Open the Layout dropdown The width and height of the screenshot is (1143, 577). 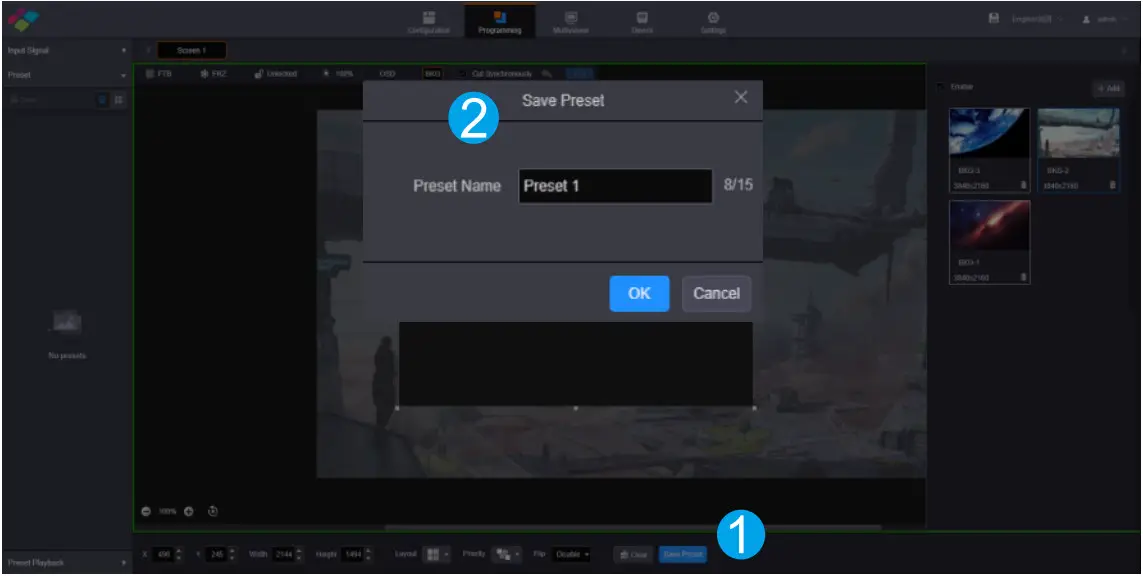pyautogui.click(x=438, y=554)
